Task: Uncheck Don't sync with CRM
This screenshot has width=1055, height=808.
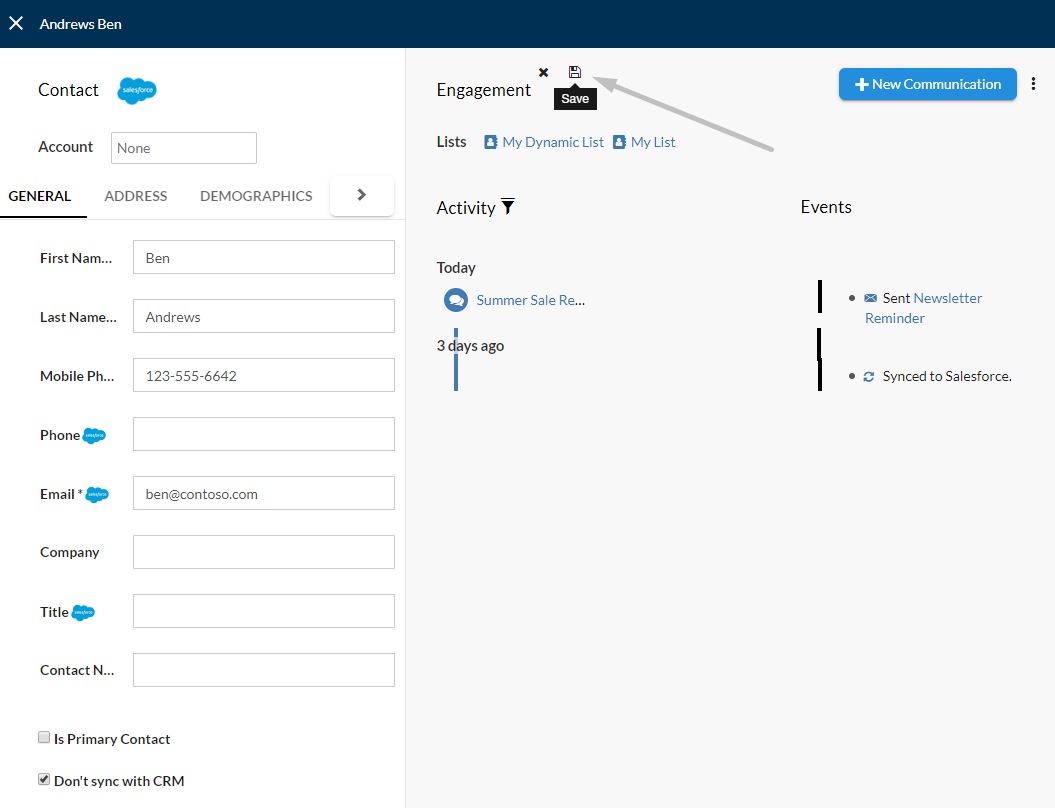Action: [44, 779]
